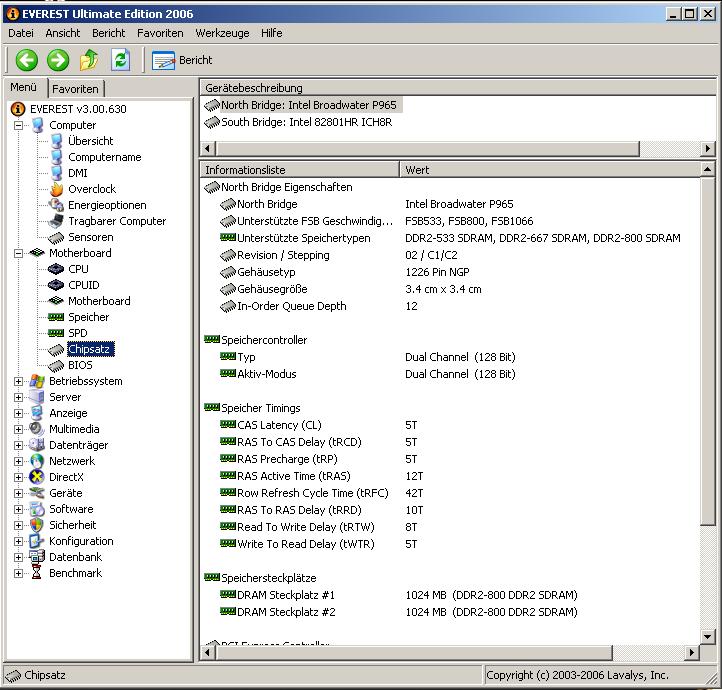The image size is (722, 690).
Task: Click the Betriebssystem Windows flag icon
Action: 37,381
